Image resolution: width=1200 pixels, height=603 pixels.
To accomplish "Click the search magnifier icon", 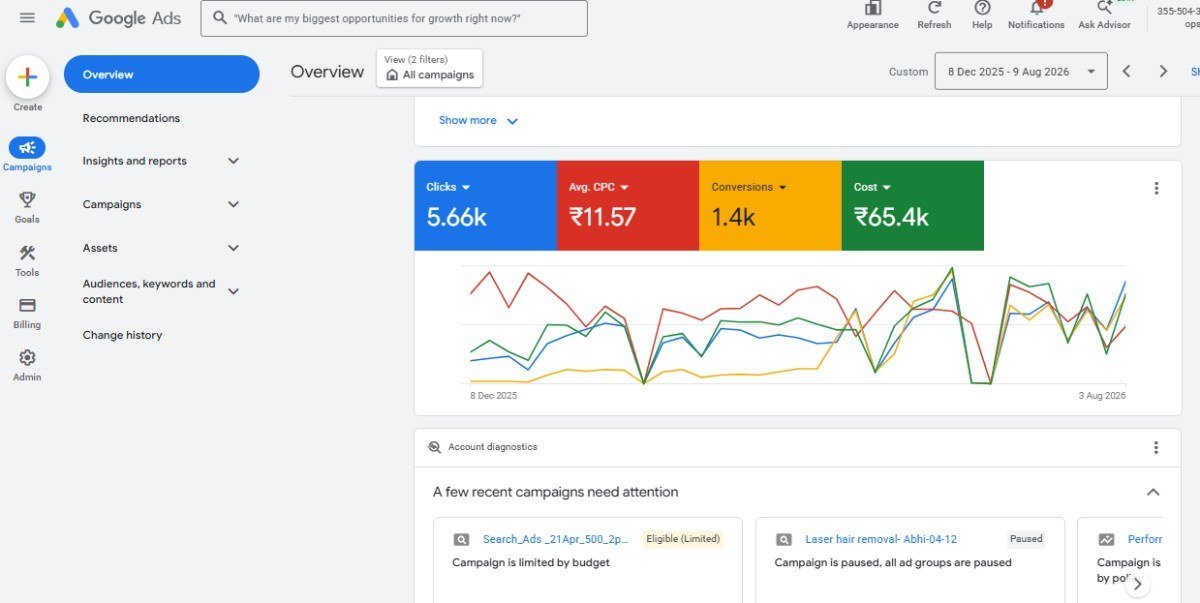I will pyautogui.click(x=220, y=18).
